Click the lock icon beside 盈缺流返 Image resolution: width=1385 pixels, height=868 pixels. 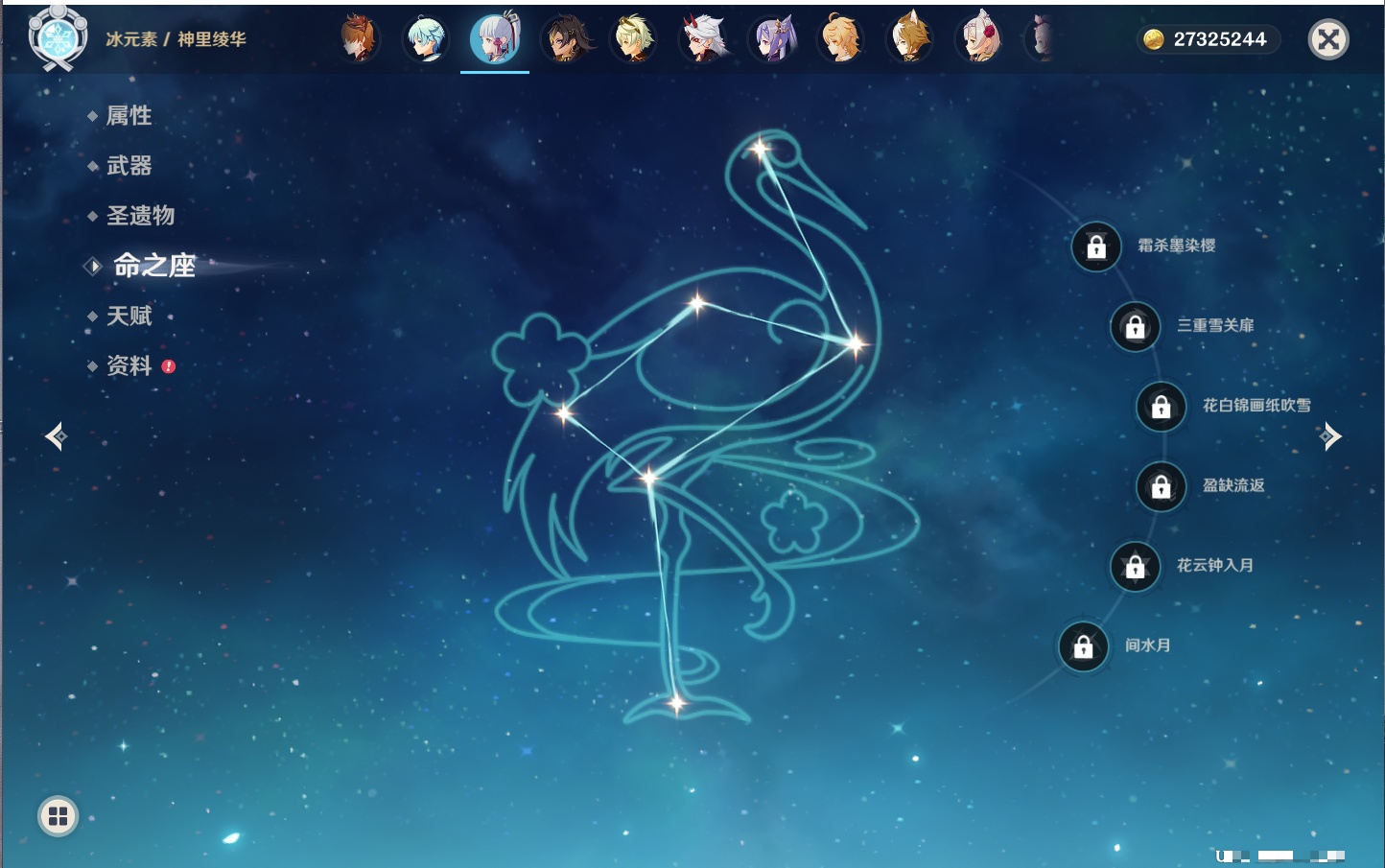[1161, 487]
